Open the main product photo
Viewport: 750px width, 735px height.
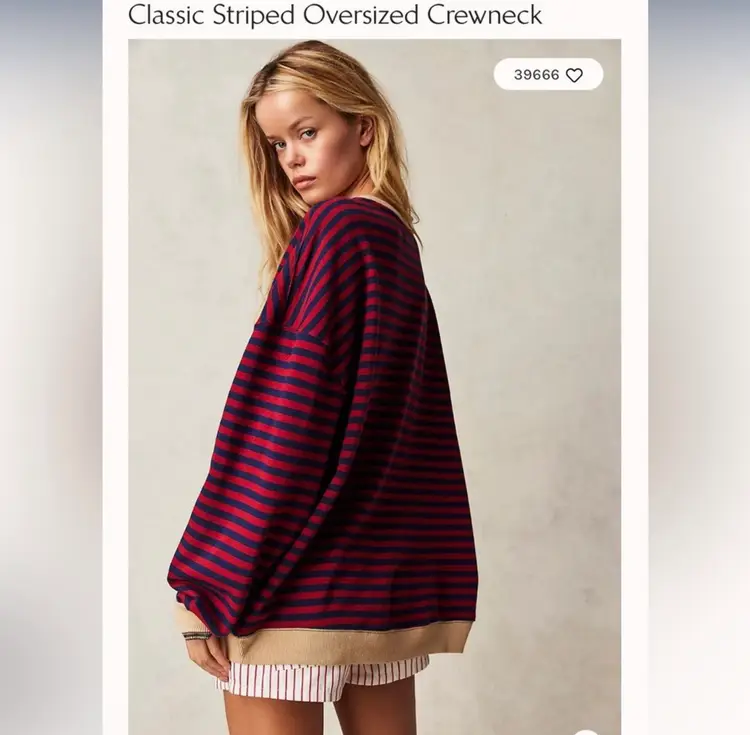point(375,387)
